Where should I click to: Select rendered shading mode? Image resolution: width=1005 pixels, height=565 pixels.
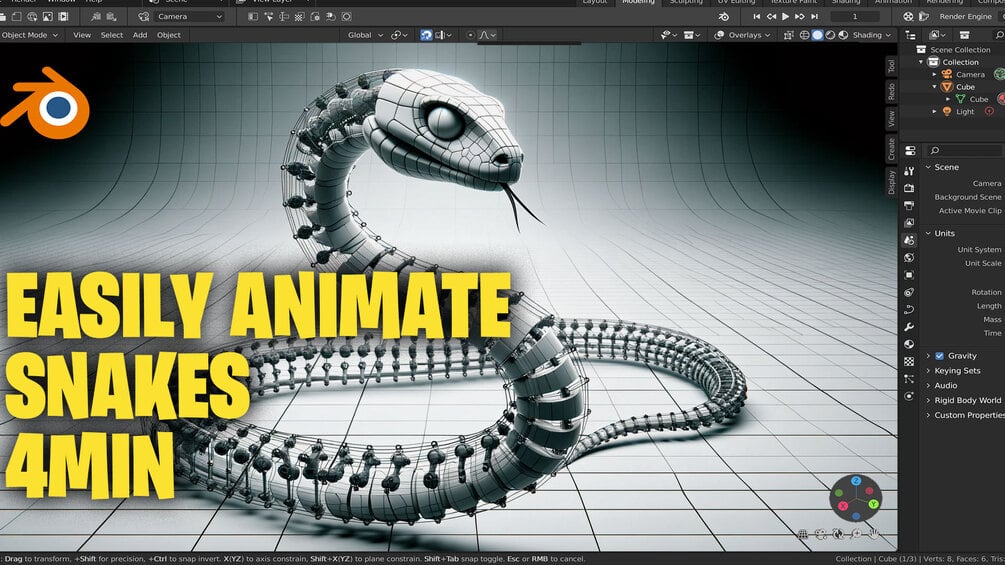click(x=843, y=35)
